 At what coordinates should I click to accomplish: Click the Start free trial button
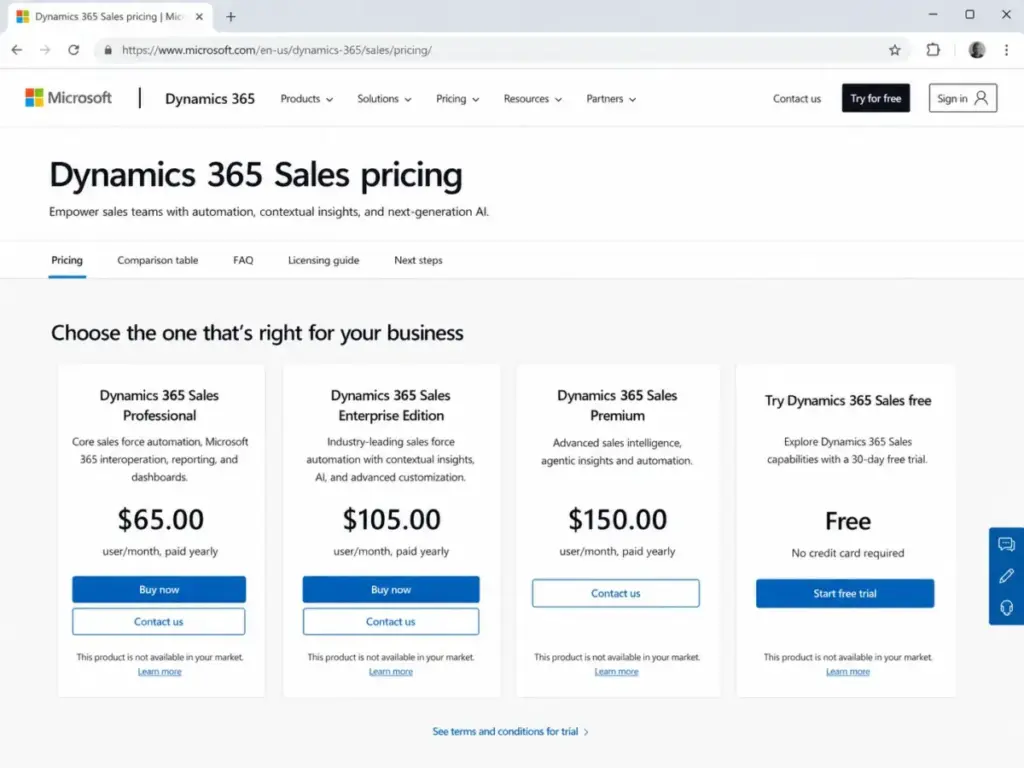(x=845, y=593)
